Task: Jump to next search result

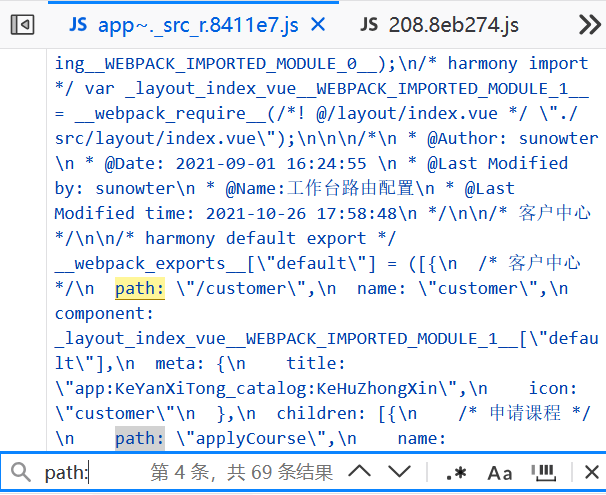Action: [x=400, y=472]
